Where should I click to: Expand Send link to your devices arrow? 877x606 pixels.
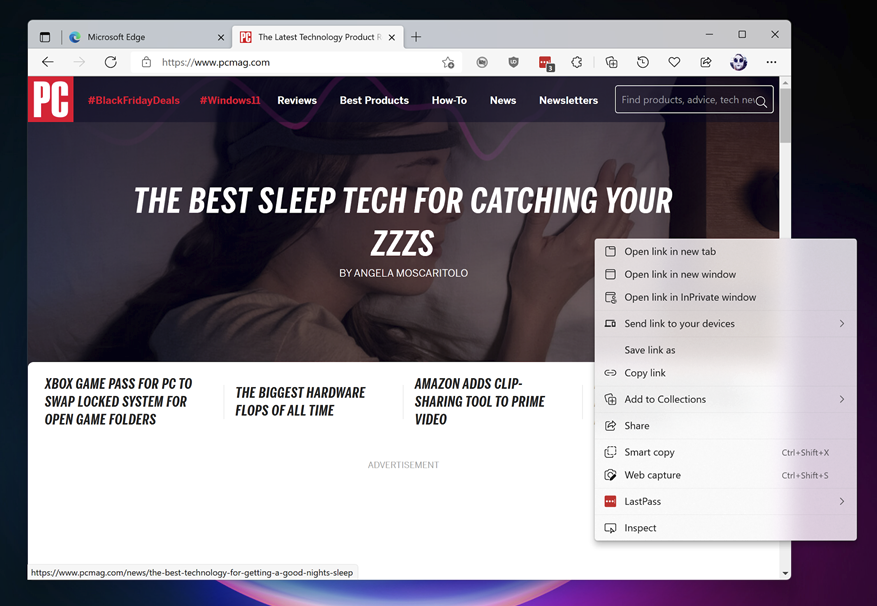(842, 323)
